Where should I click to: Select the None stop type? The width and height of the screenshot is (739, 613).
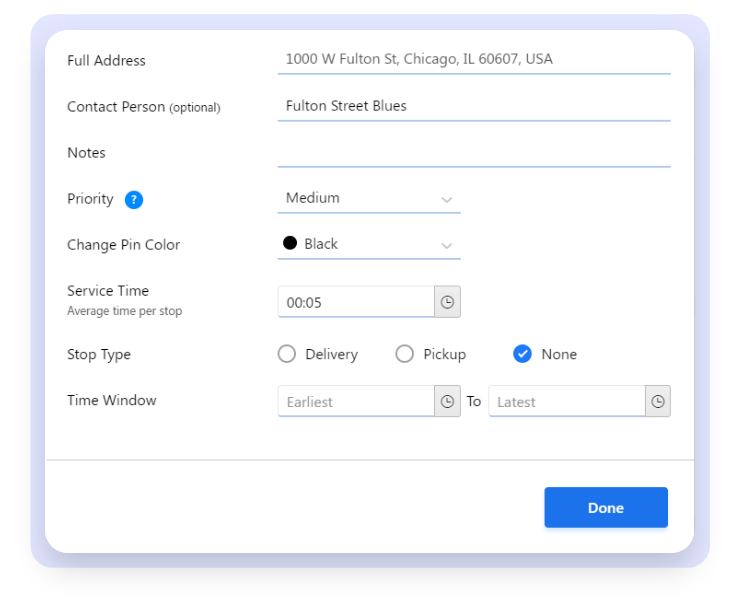[522, 354]
